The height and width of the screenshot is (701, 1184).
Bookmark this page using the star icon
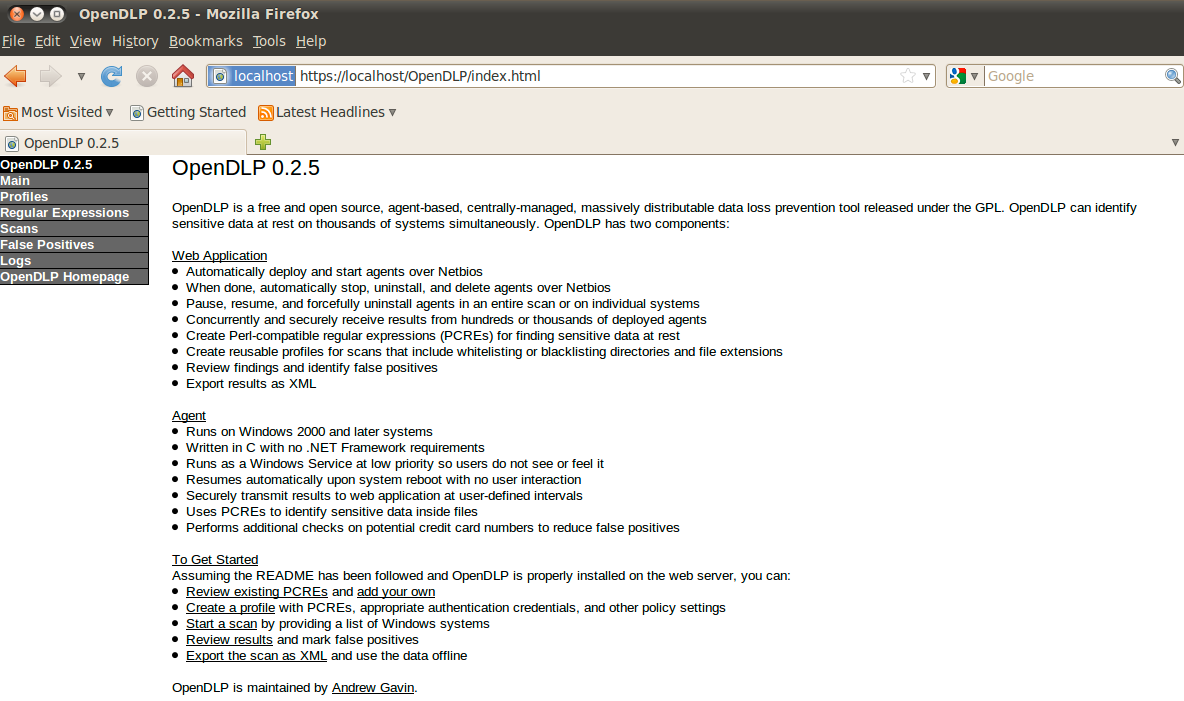pyautogui.click(x=908, y=75)
